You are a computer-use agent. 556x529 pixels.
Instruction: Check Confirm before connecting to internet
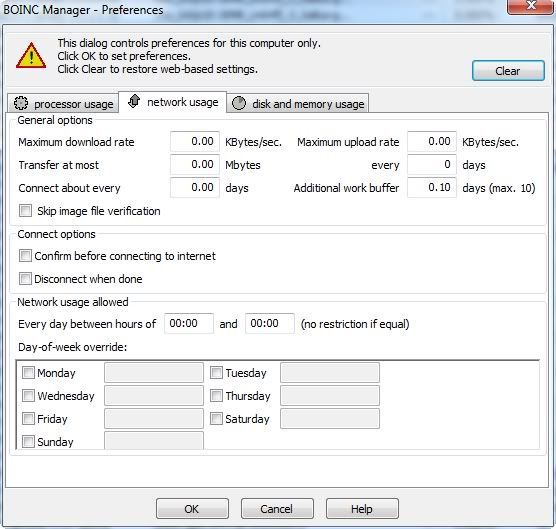click(x=25, y=256)
